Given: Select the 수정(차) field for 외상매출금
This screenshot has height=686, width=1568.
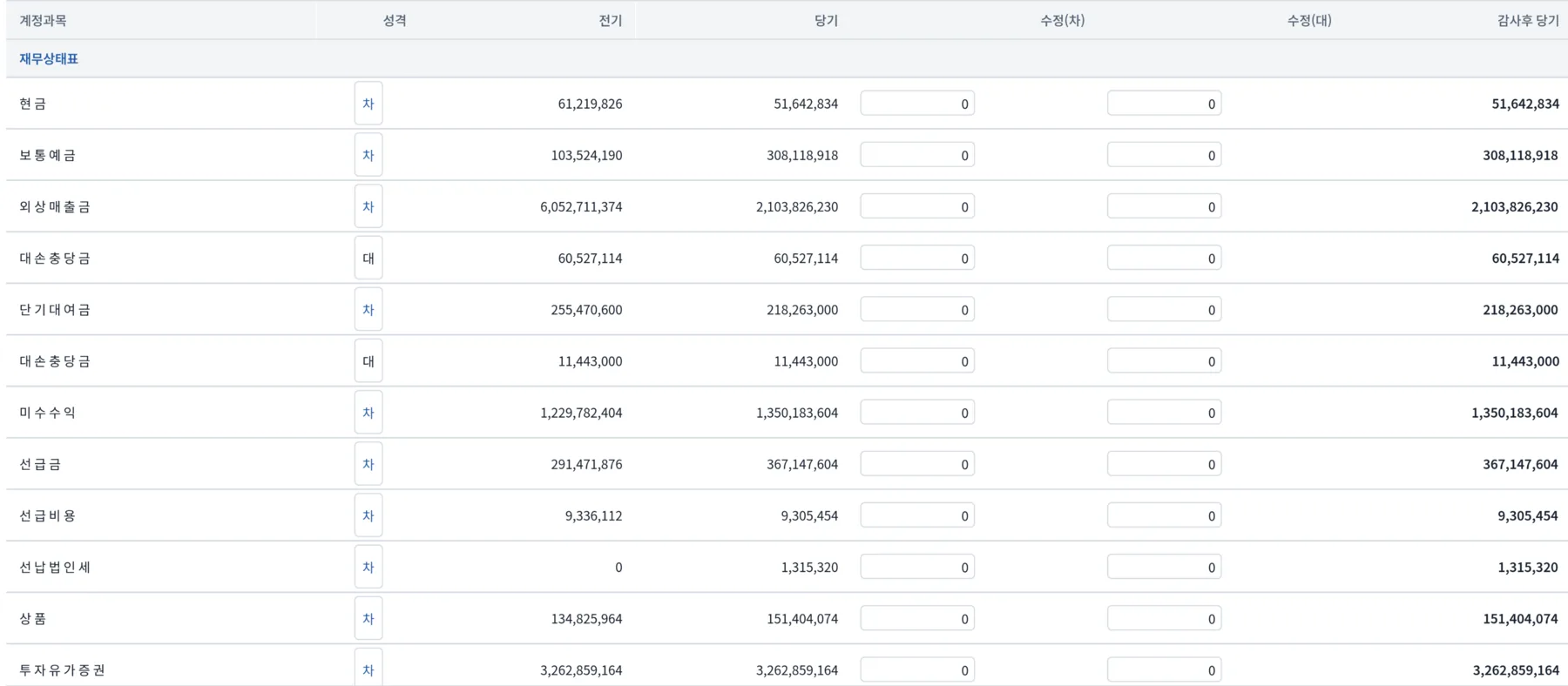Looking at the screenshot, I should pos(917,206).
